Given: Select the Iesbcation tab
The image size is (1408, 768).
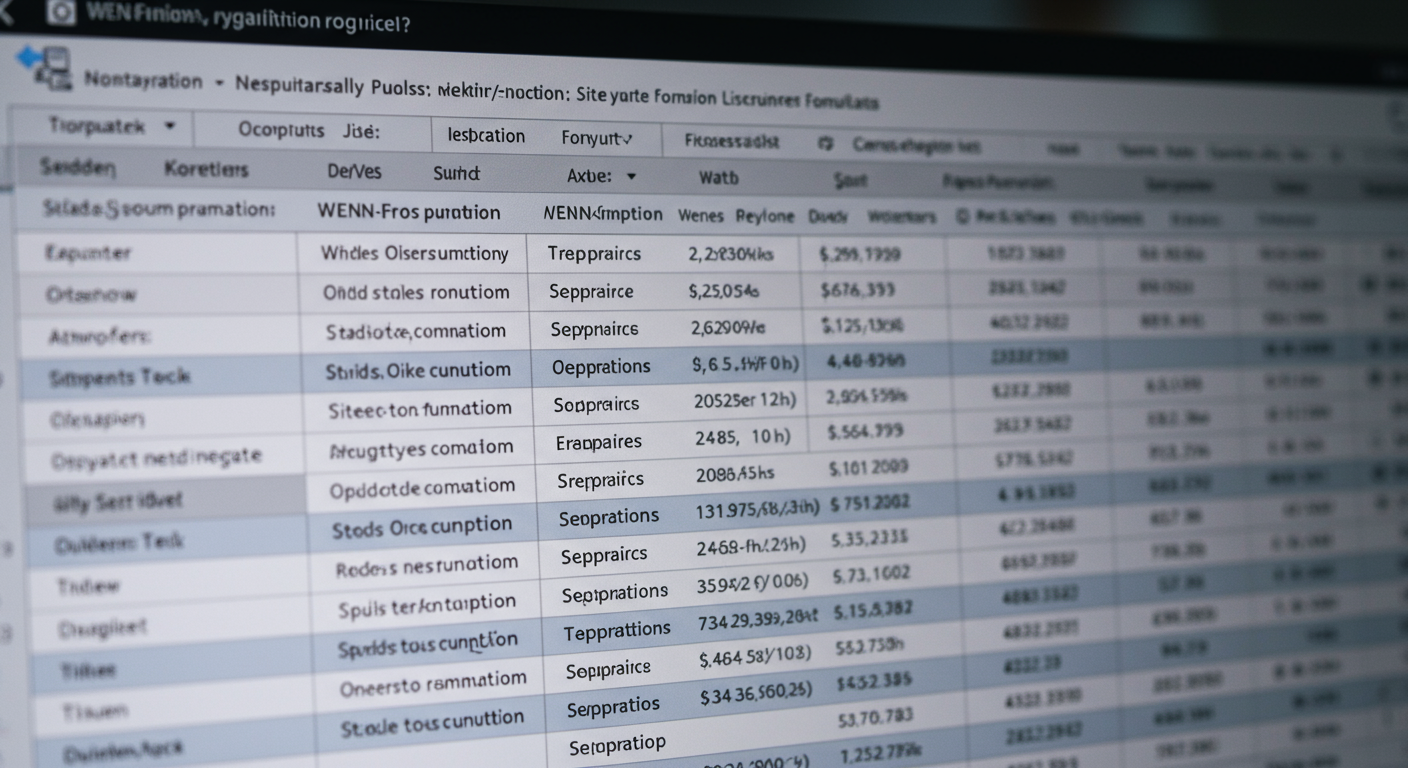Looking at the screenshot, I should 486,136.
